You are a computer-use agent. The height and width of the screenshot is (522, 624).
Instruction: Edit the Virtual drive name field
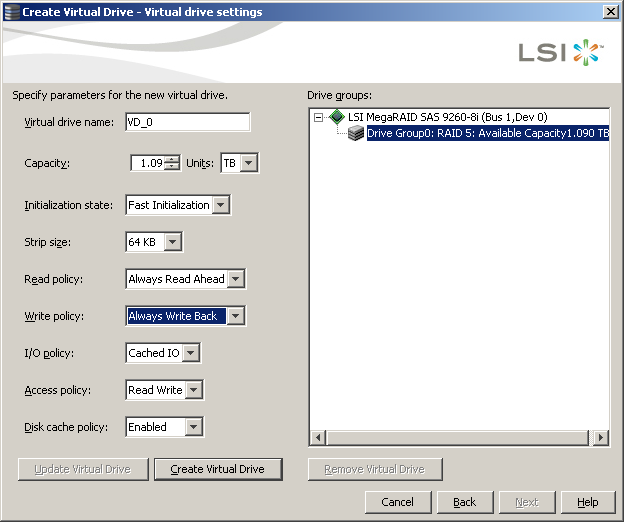[x=187, y=122]
